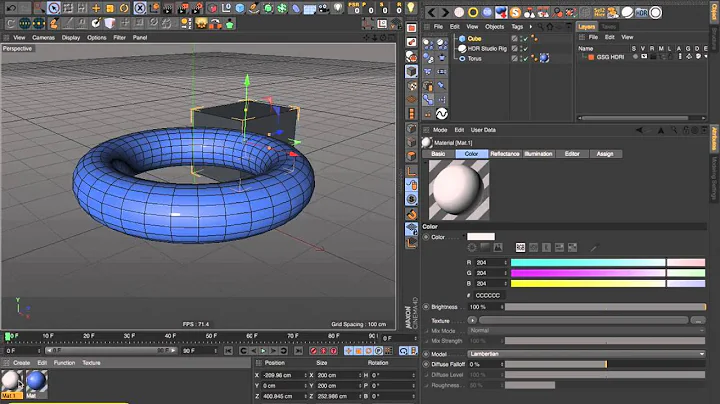Click the R value stepper arrows
Screen dimensions: 720x404
point(506,263)
